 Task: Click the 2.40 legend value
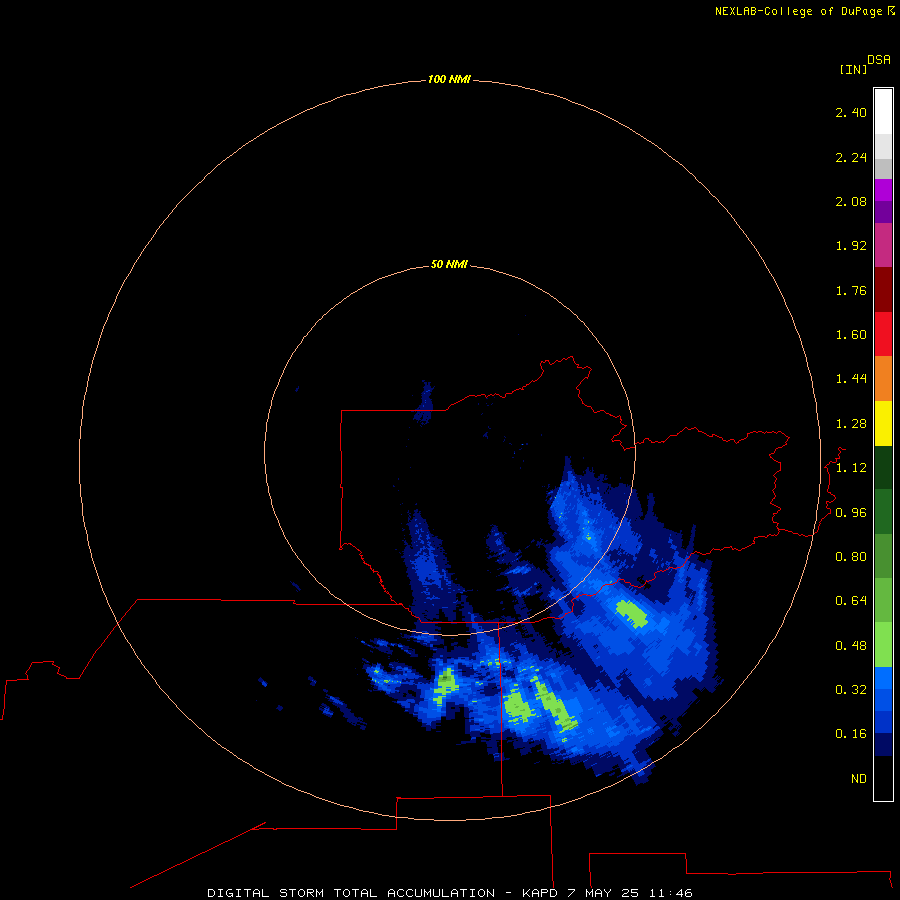tap(851, 112)
